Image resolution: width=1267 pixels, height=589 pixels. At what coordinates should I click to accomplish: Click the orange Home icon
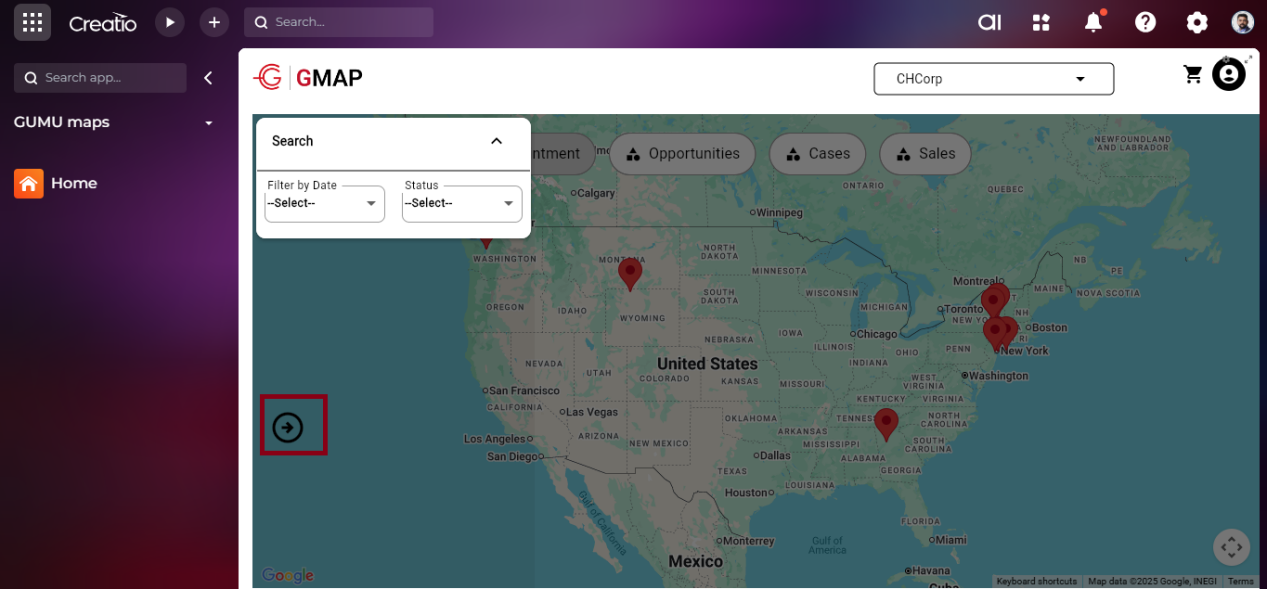(29, 183)
